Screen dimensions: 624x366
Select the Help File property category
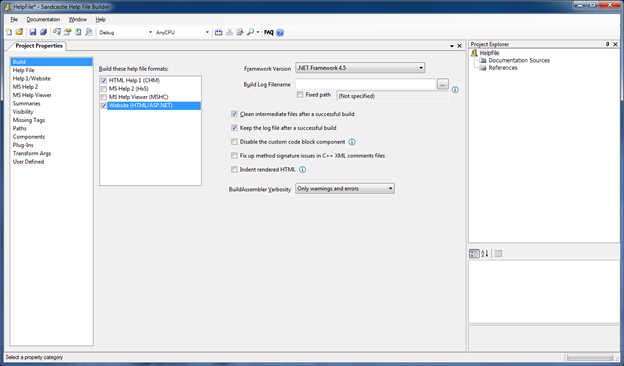tap(52, 70)
